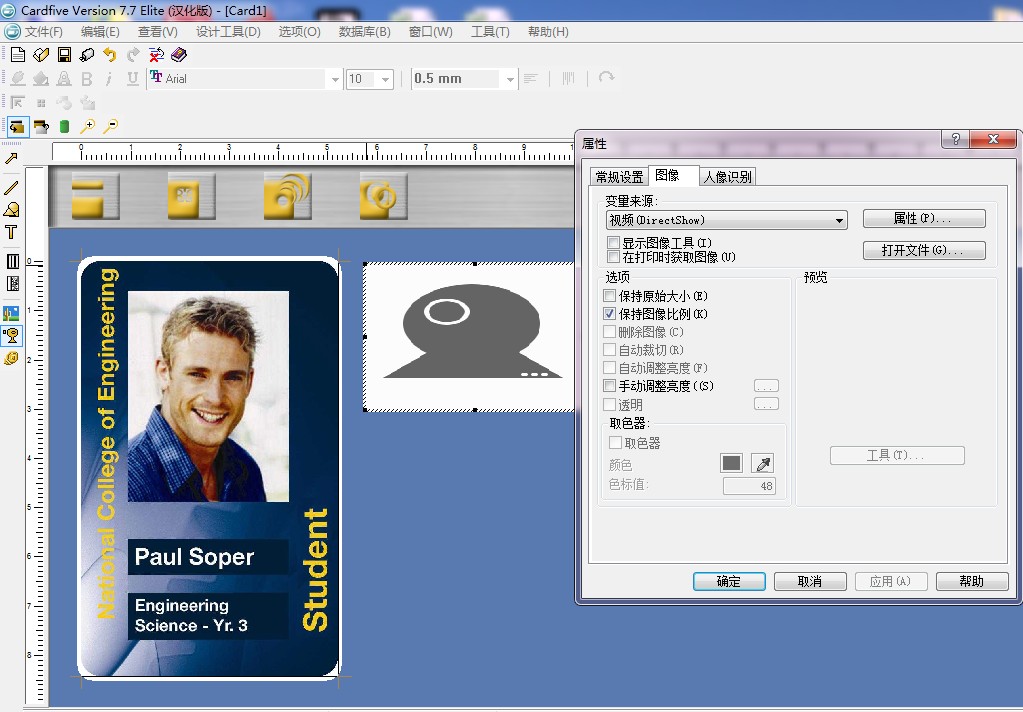
Task: Select the Image picture tool
Action: (11, 313)
